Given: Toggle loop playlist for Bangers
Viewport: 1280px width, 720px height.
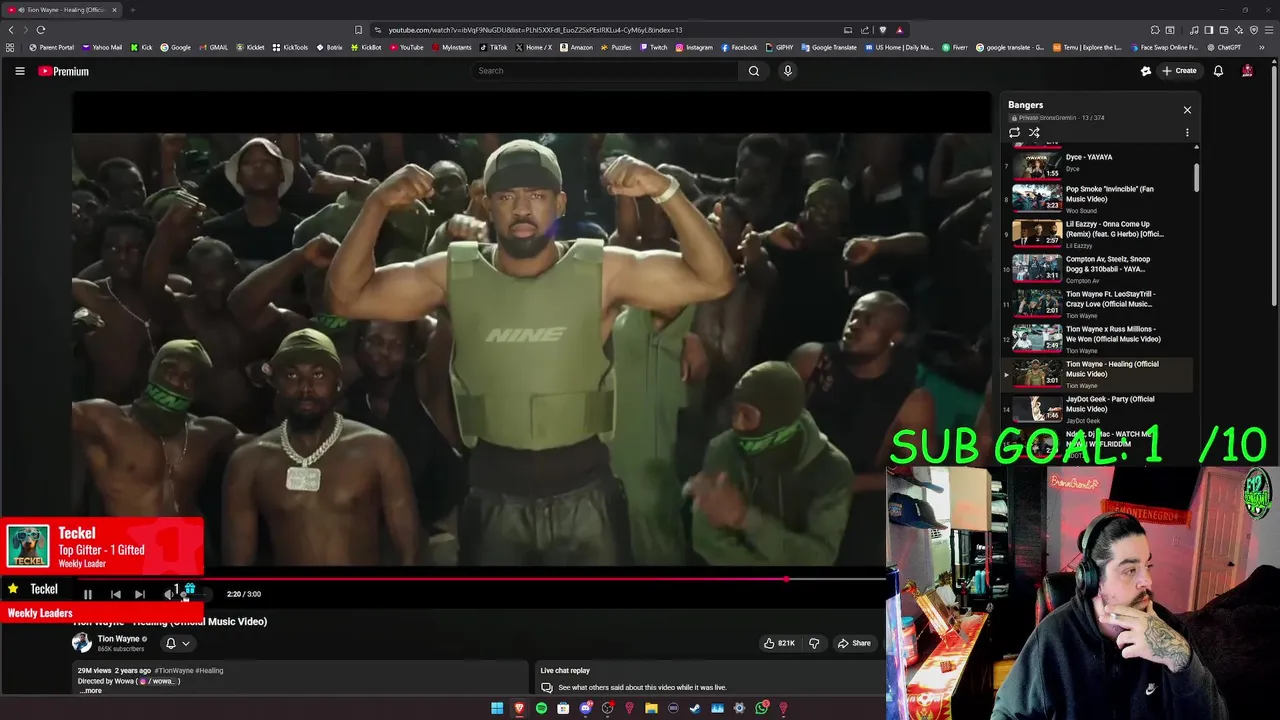Looking at the screenshot, I should point(1014,132).
